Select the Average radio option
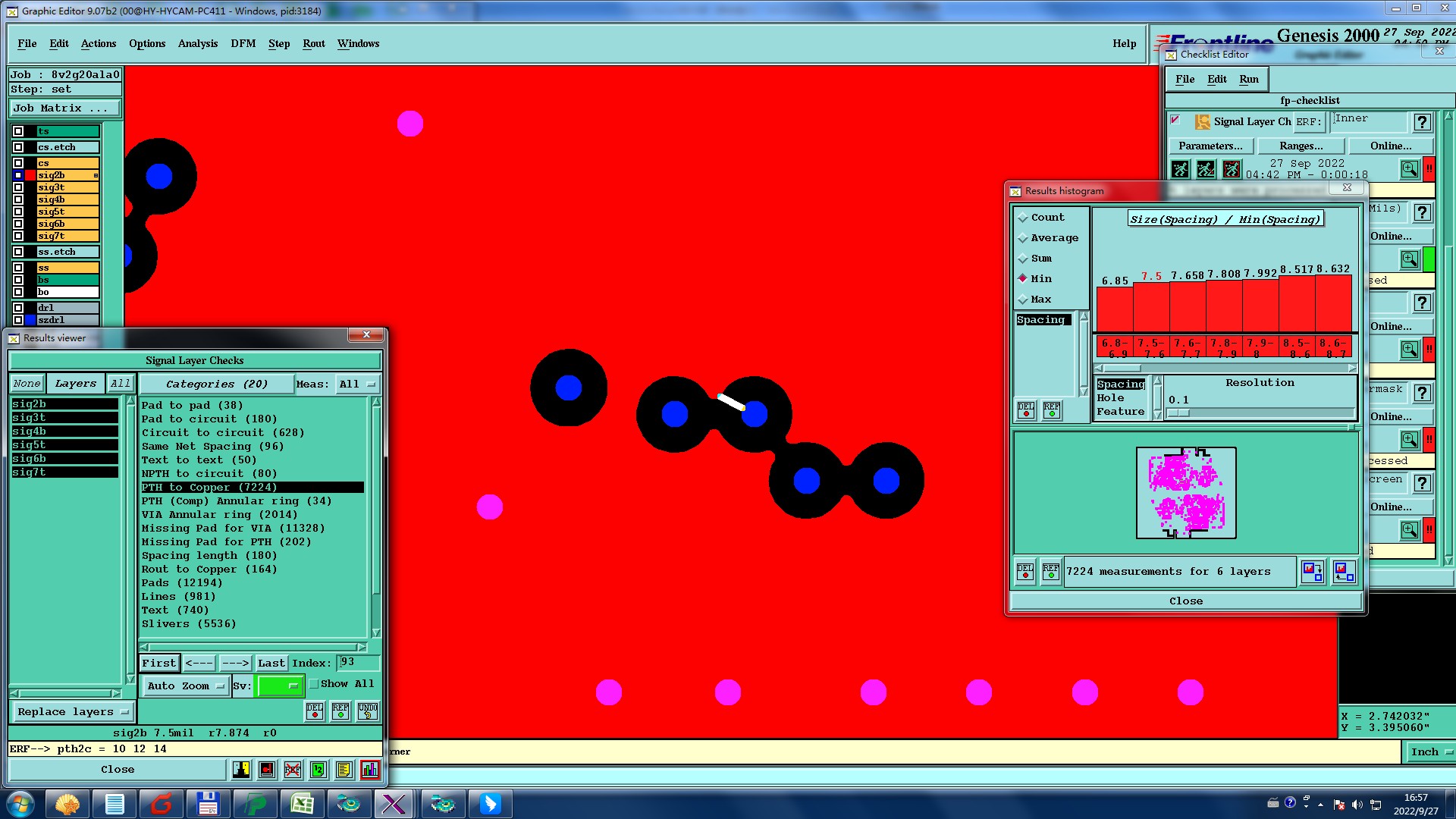 pos(1048,238)
